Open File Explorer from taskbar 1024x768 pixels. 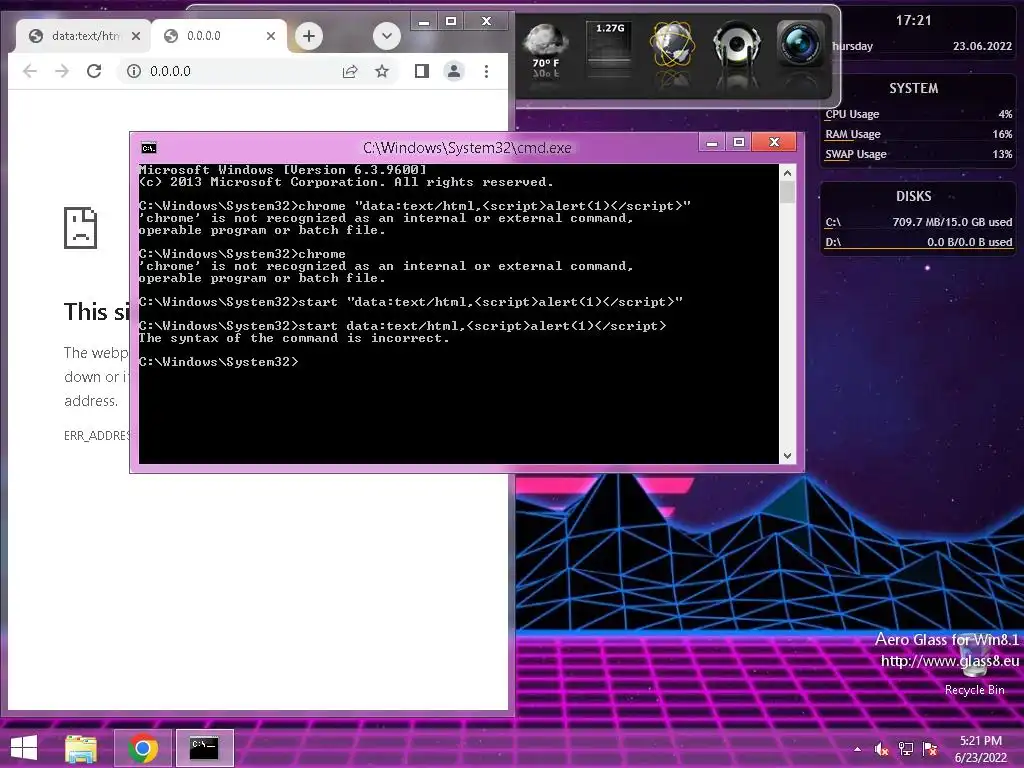click(81, 748)
